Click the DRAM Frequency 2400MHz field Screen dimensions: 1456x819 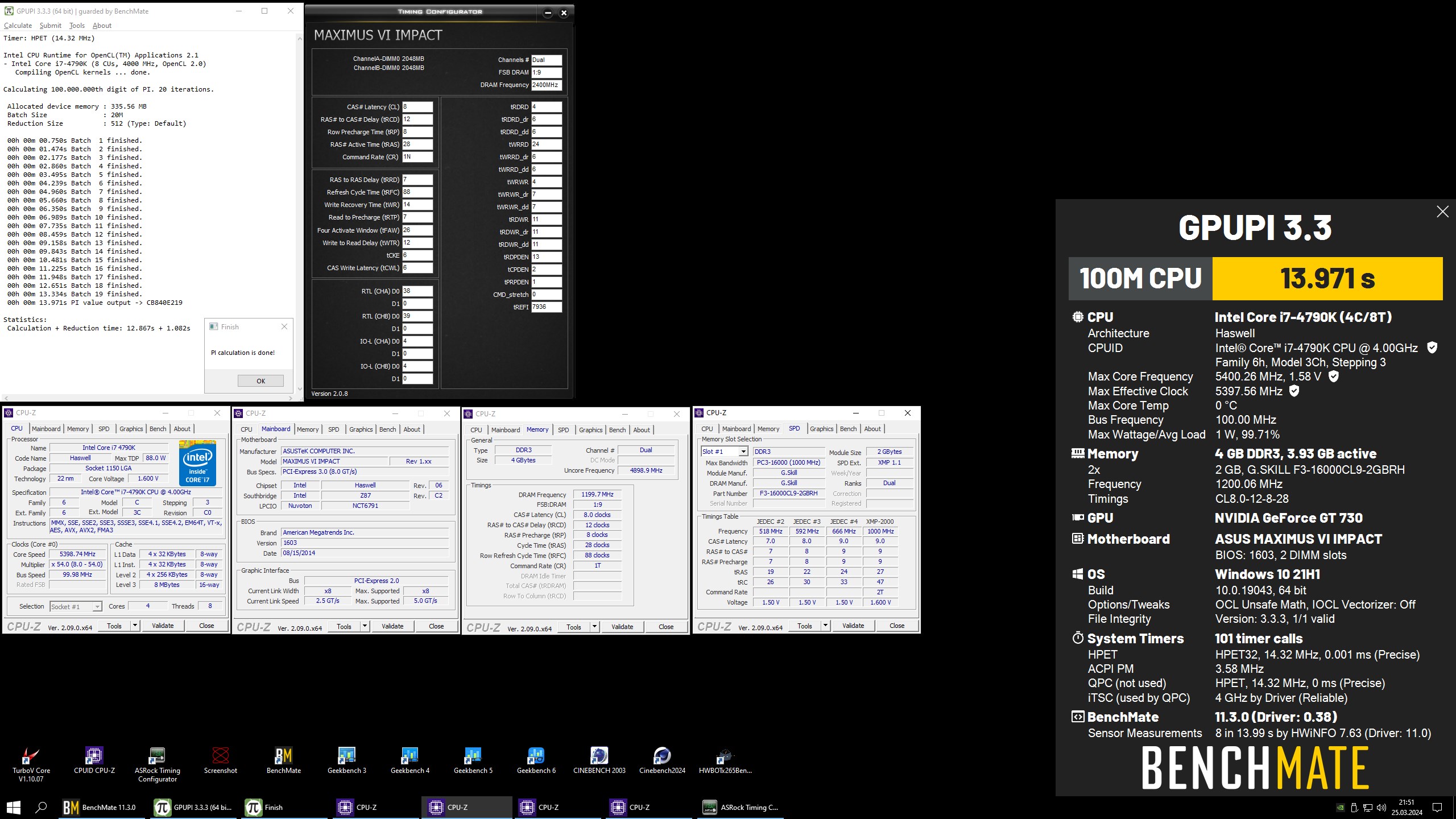pyautogui.click(x=547, y=85)
